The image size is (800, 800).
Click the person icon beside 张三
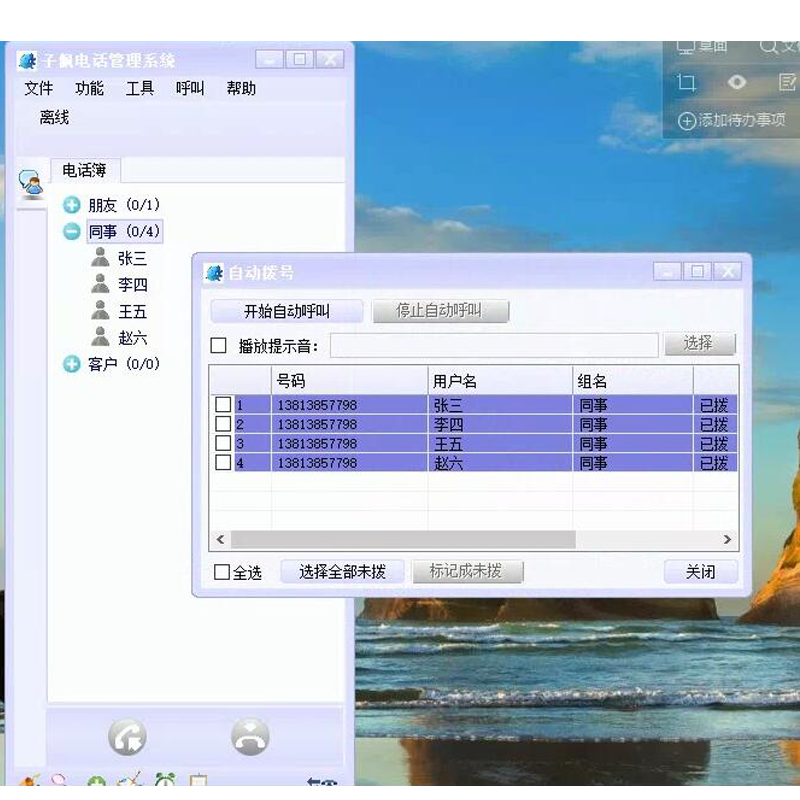click(100, 257)
